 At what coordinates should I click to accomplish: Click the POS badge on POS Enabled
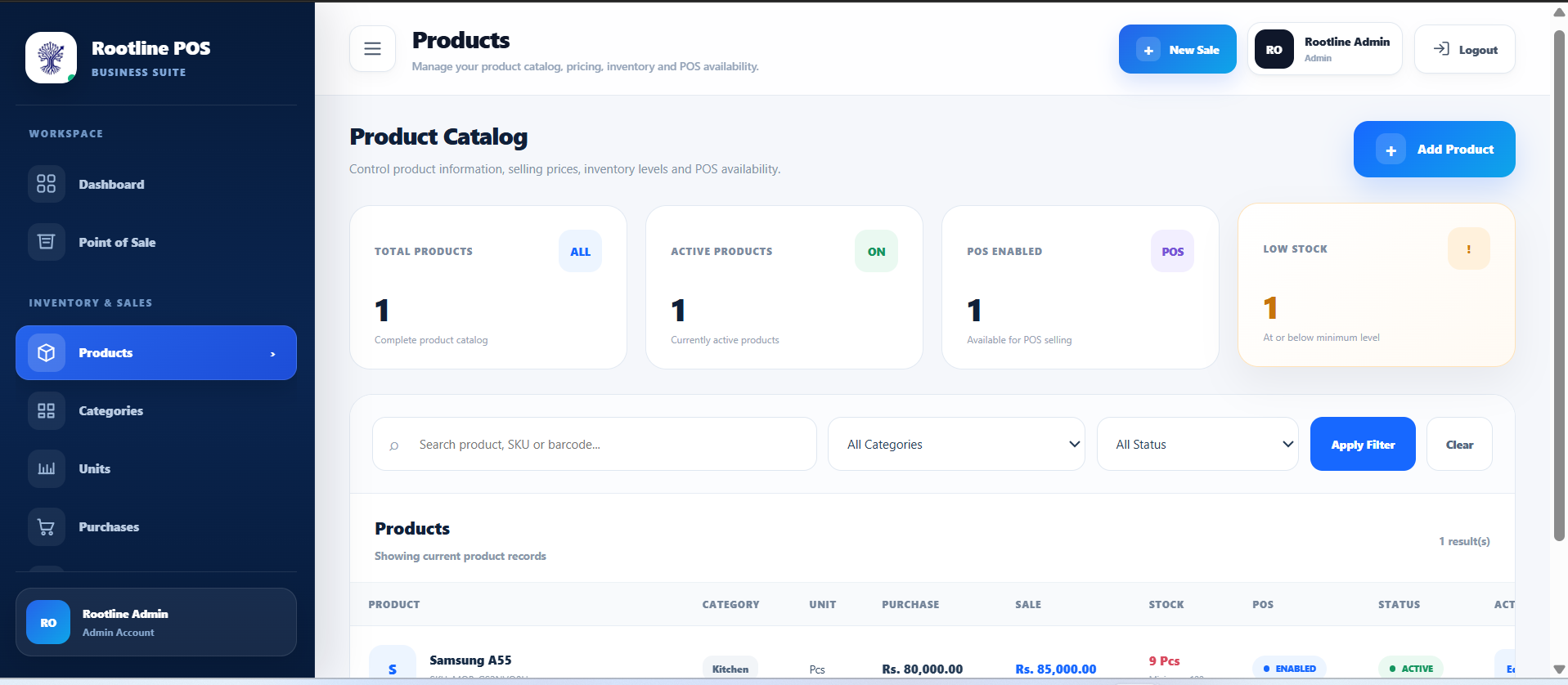(1173, 251)
